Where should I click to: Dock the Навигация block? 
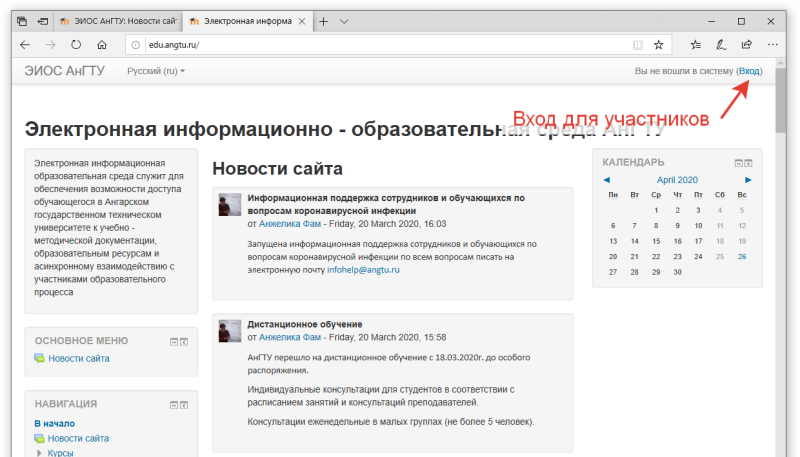point(184,405)
